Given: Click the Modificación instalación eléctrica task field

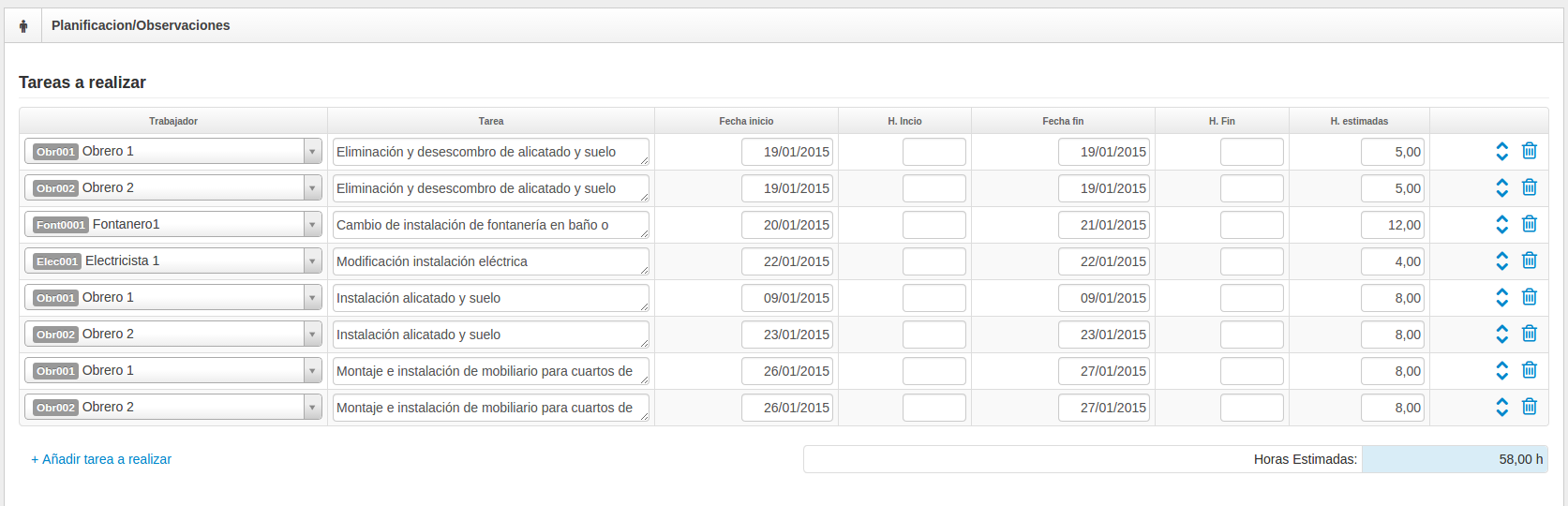Looking at the screenshot, I should pyautogui.click(x=491, y=261).
